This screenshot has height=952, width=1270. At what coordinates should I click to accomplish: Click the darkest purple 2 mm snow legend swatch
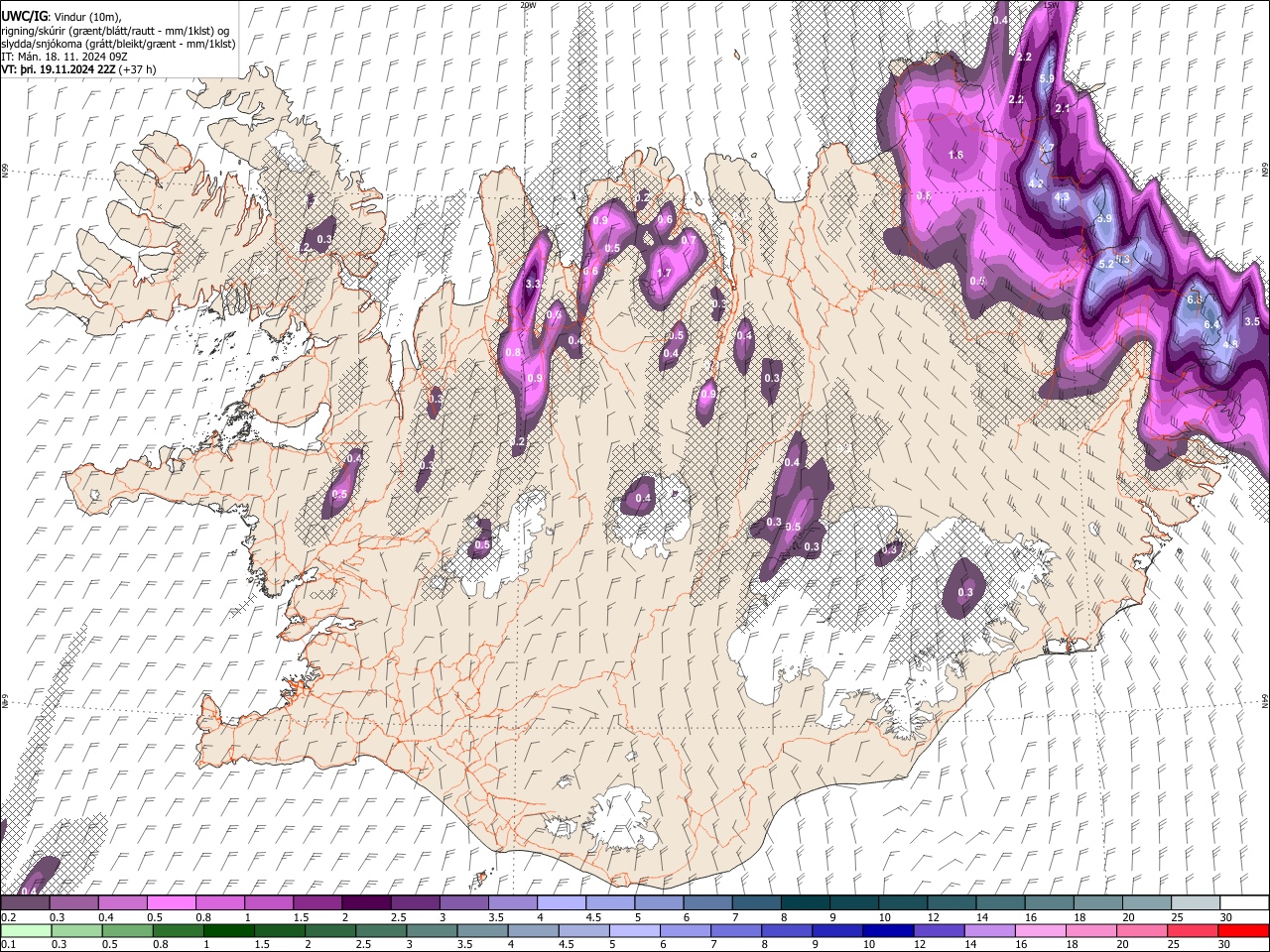pyautogui.click(x=366, y=902)
